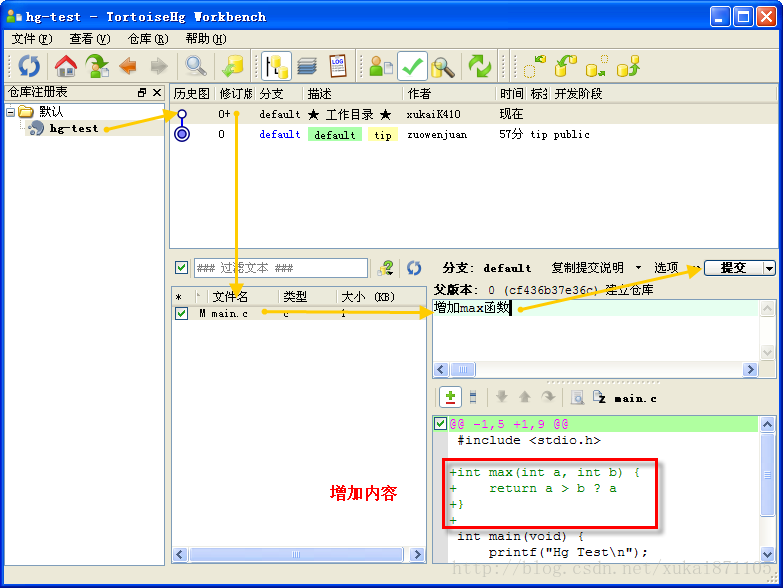
Task: Select revision 0 by zuowenjuan
Action: click(x=473, y=134)
